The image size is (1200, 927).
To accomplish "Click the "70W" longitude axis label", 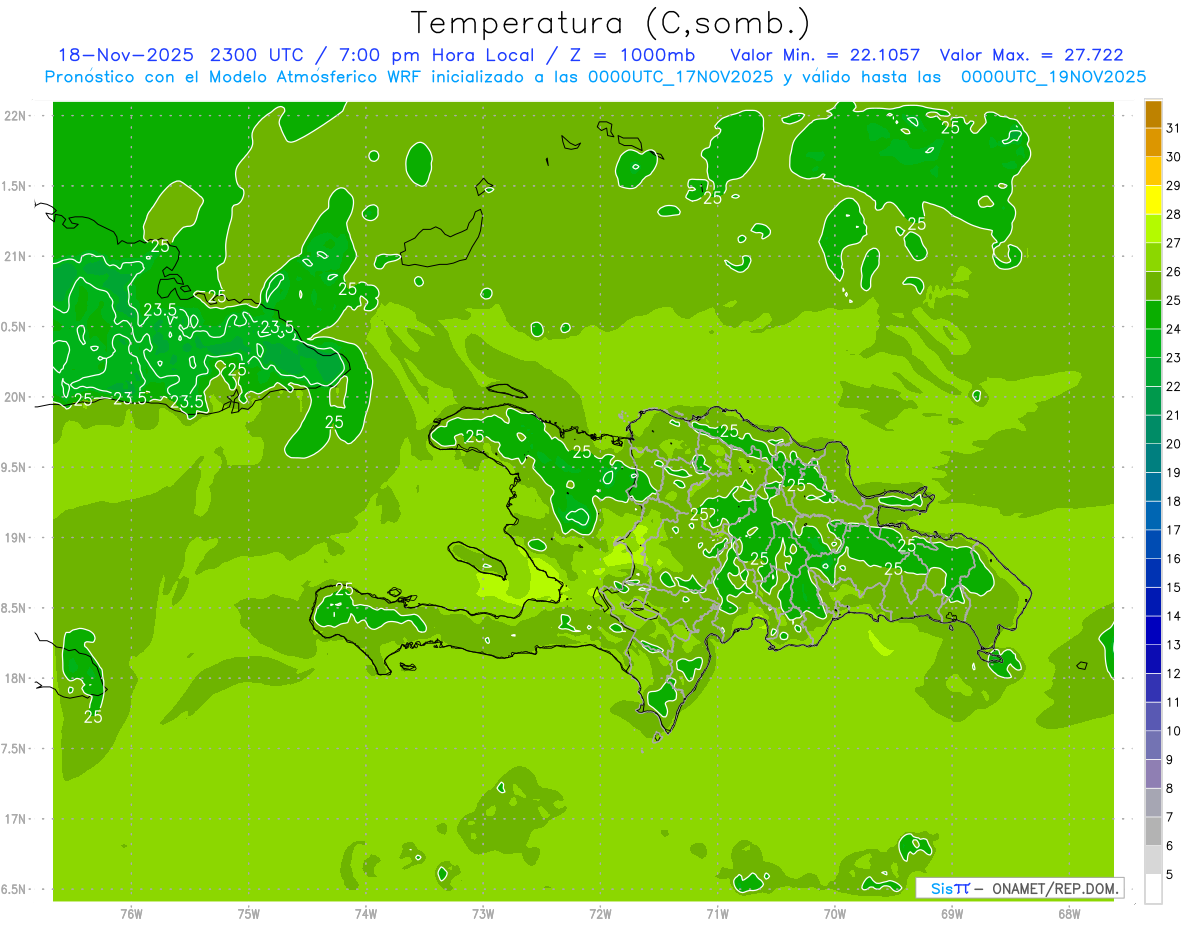I will tap(835, 914).
